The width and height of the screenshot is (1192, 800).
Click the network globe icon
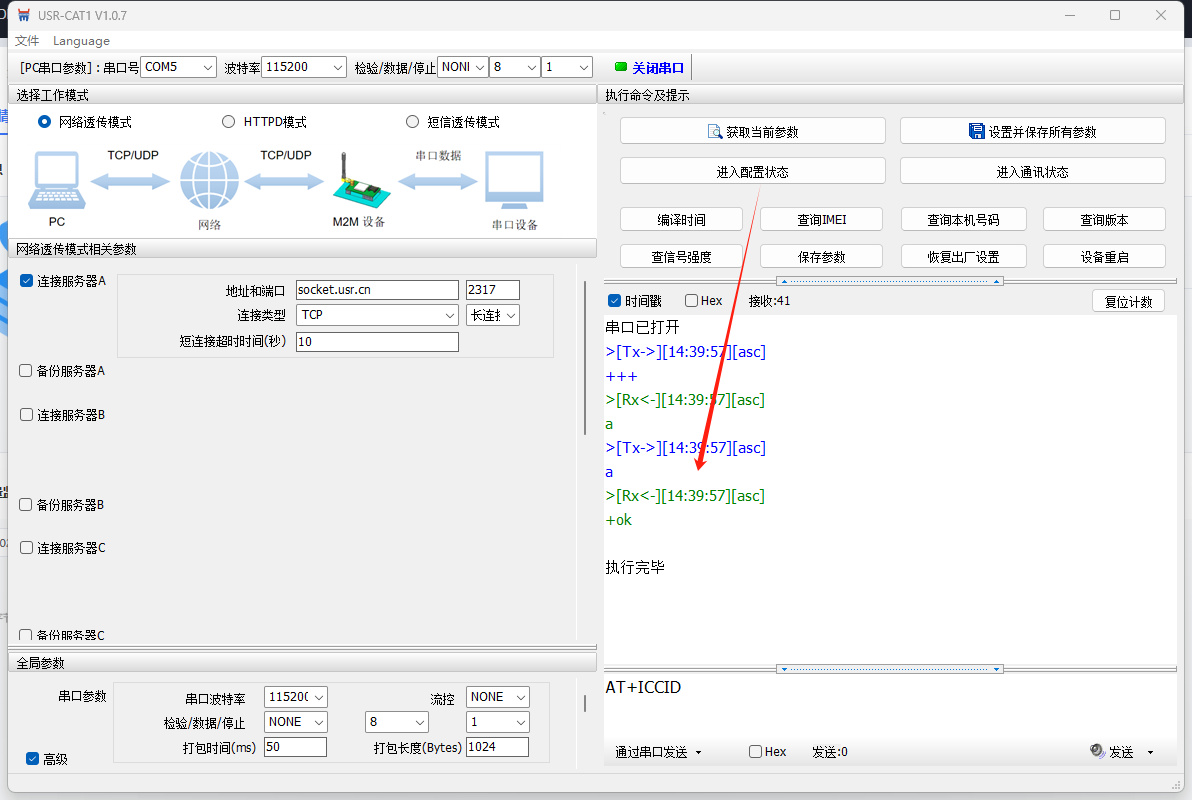click(209, 182)
